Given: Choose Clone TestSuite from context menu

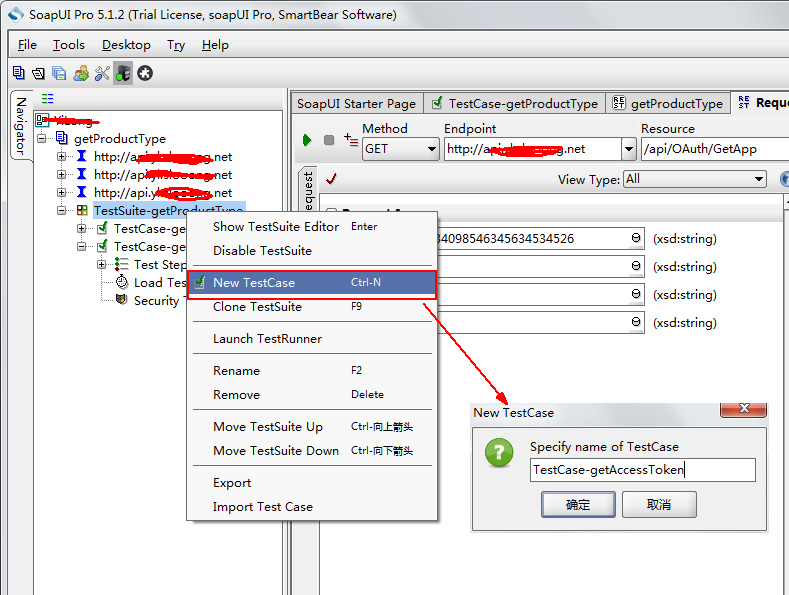Looking at the screenshot, I should tap(312, 307).
